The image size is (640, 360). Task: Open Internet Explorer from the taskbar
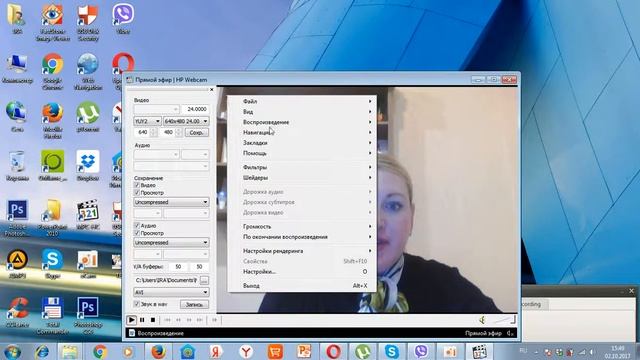click(x=41, y=351)
